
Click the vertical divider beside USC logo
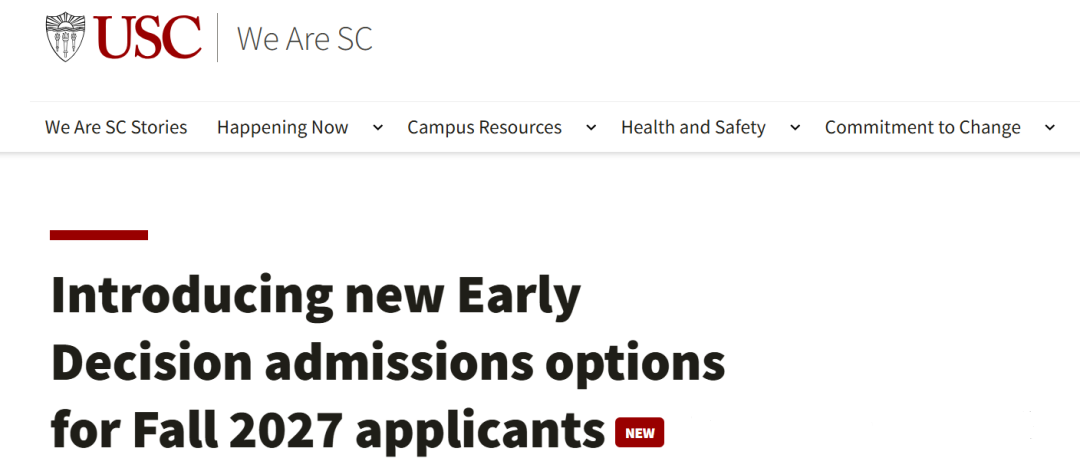[218, 38]
